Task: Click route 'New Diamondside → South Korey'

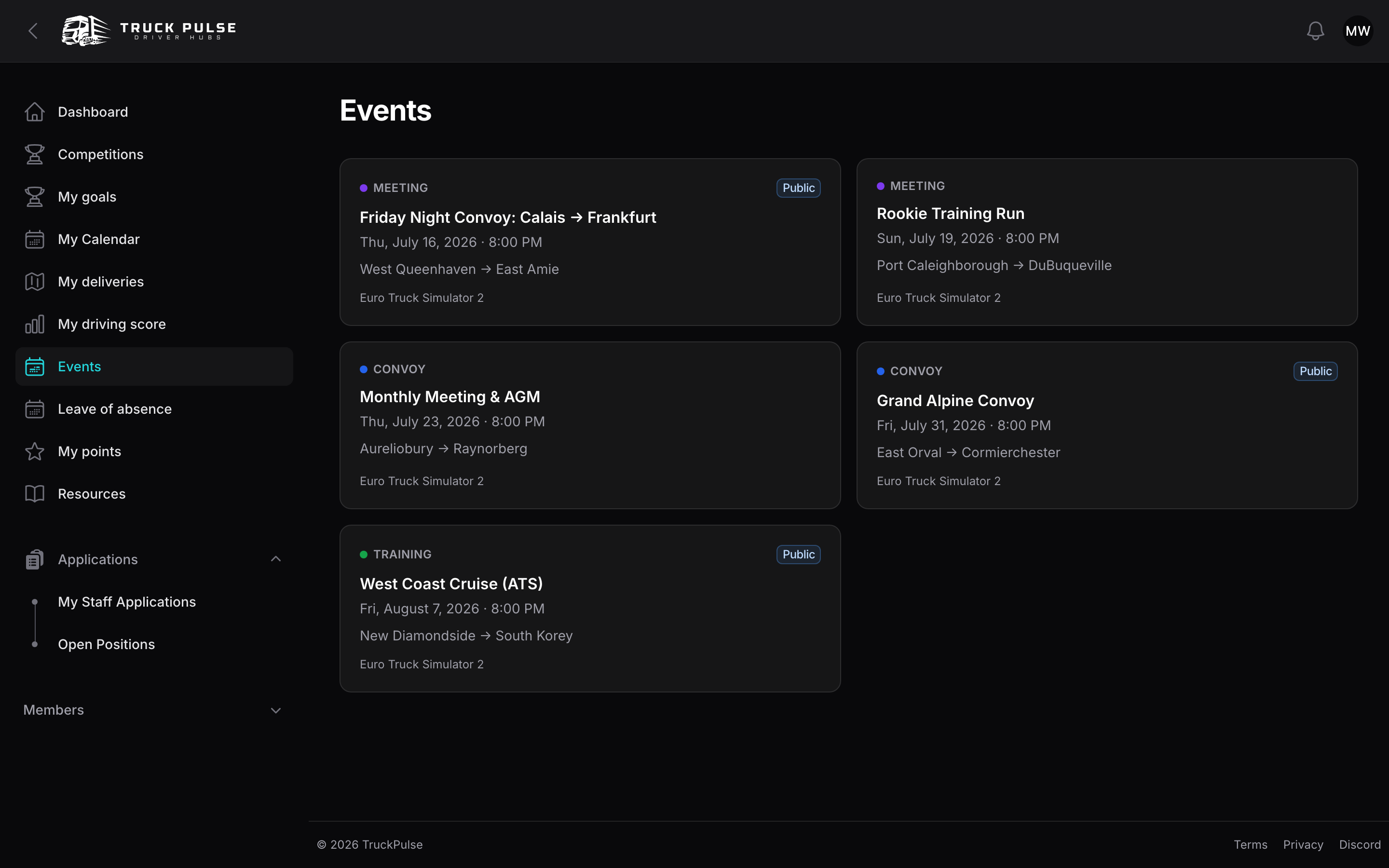Action: pos(466,636)
